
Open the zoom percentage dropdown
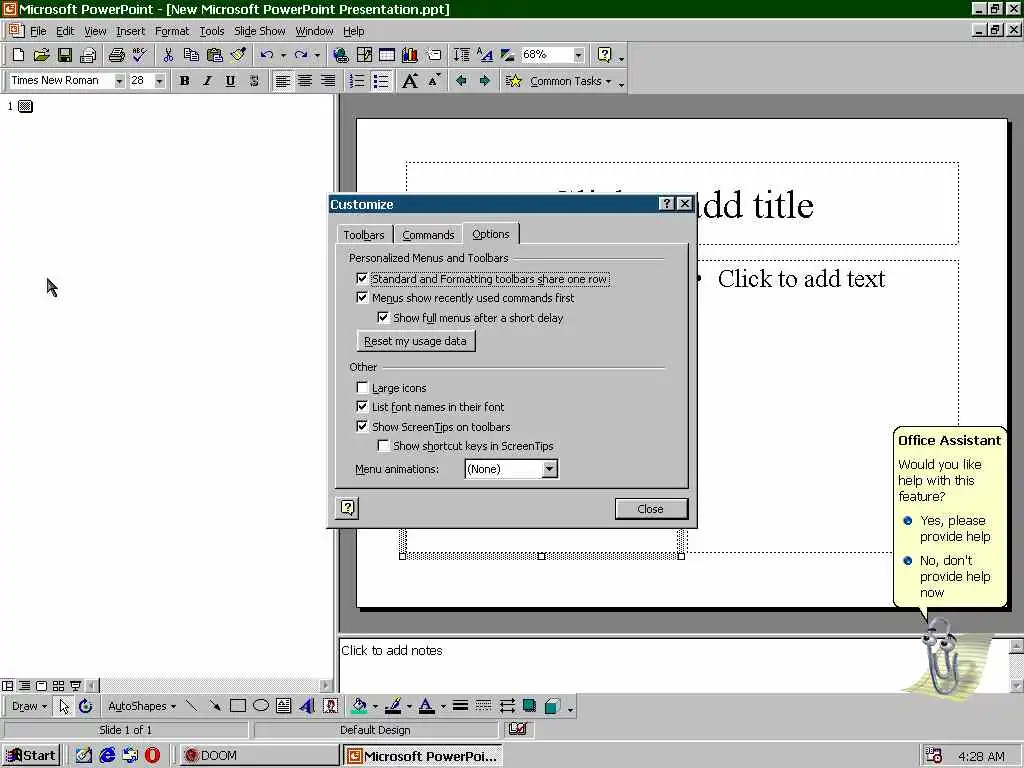tap(579, 55)
